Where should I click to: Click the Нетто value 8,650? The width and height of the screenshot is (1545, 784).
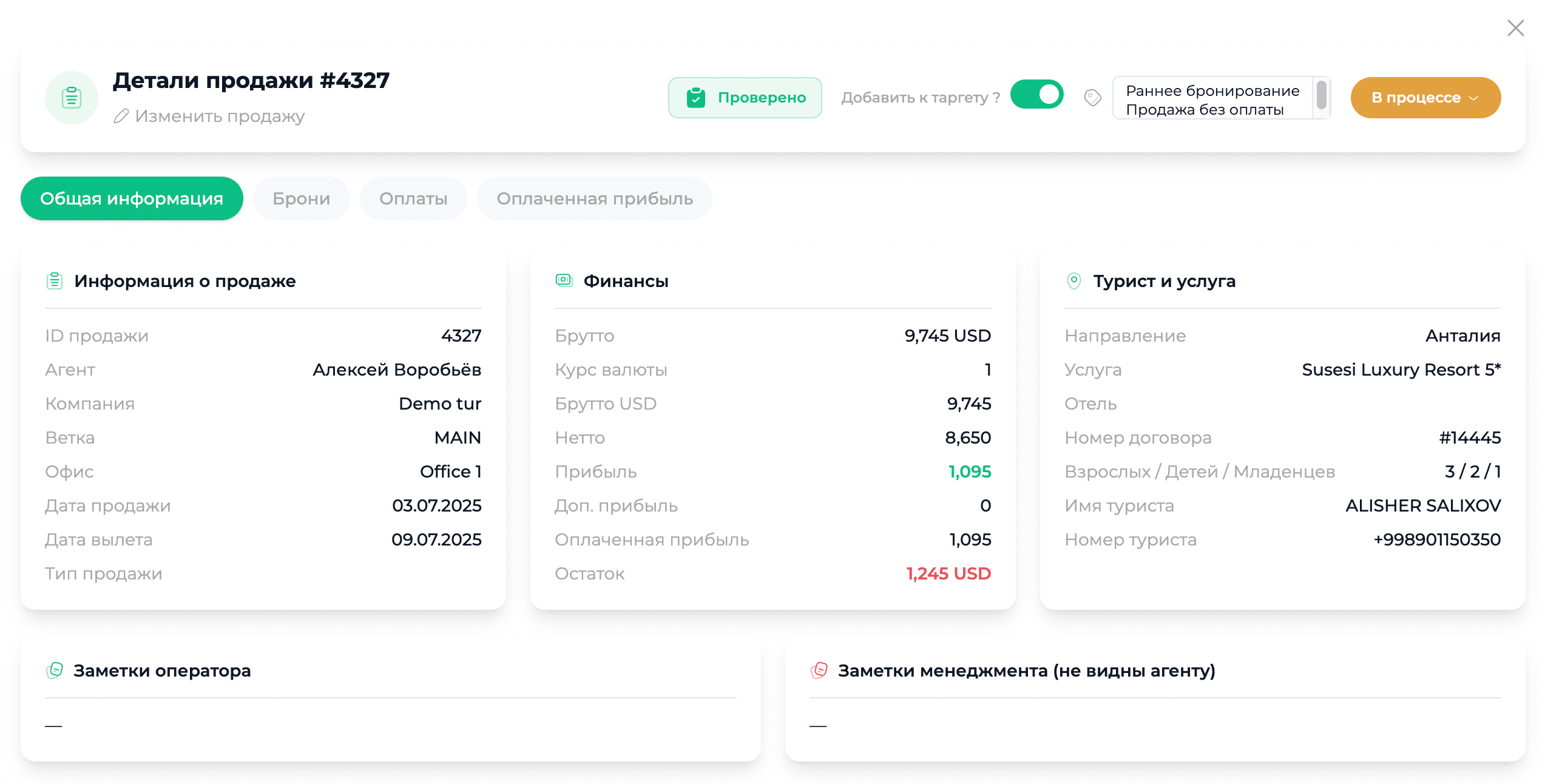coord(968,438)
